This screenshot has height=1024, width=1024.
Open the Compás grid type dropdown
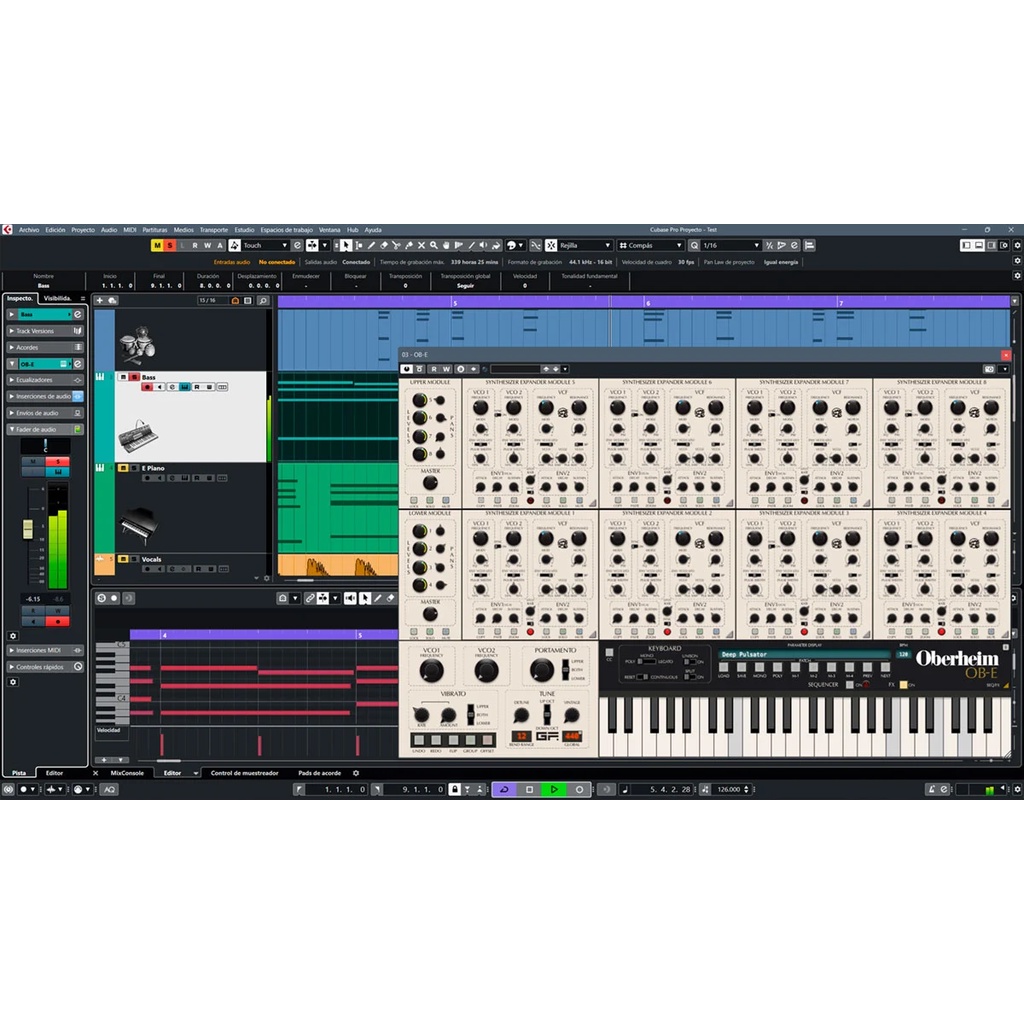click(650, 246)
